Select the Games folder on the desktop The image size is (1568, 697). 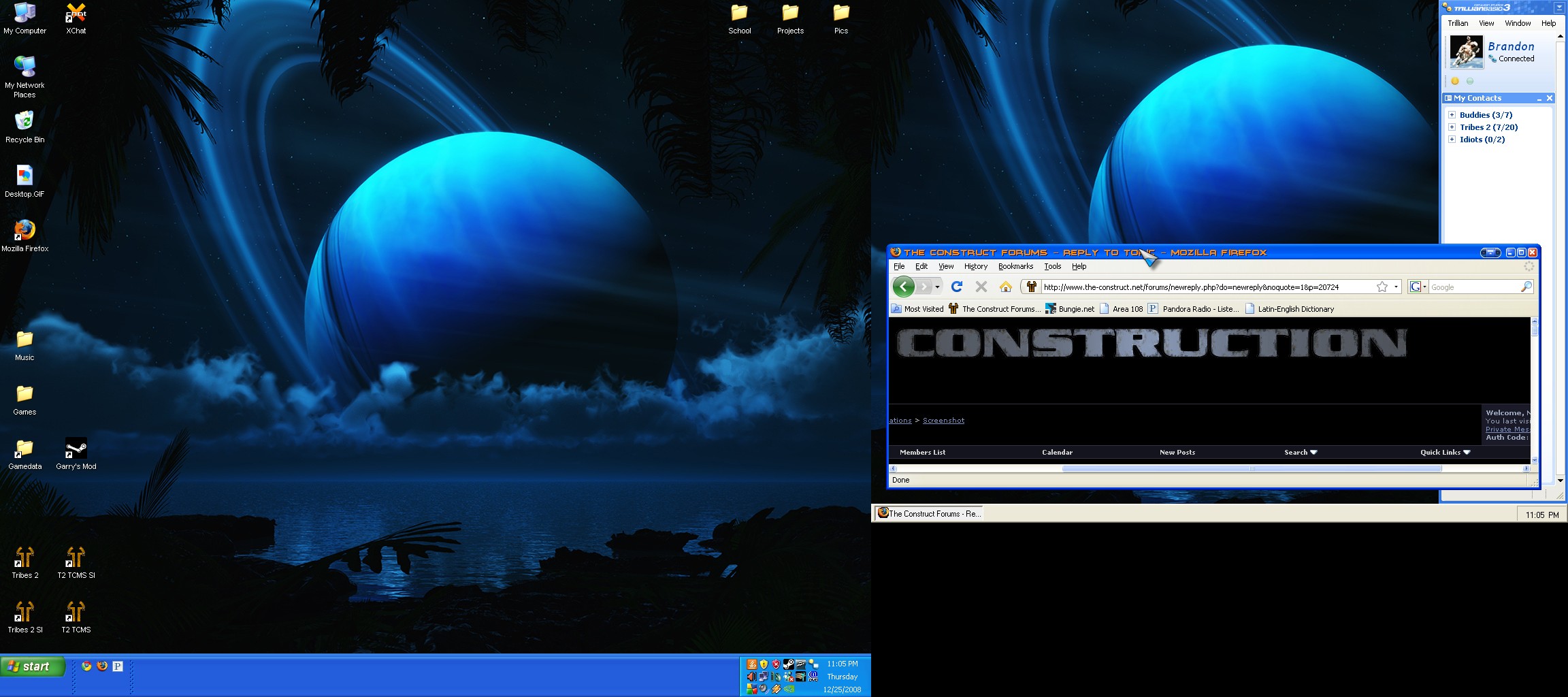24,400
